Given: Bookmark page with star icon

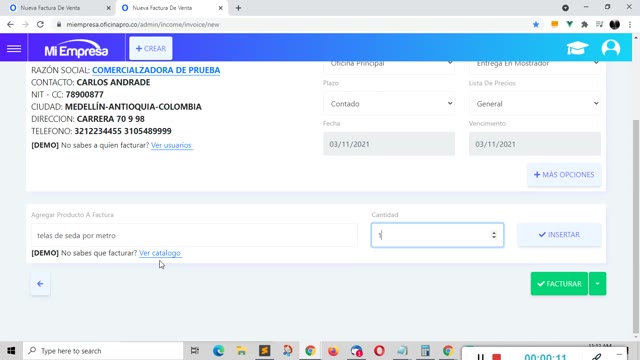Looking at the screenshot, I should click(x=536, y=24).
